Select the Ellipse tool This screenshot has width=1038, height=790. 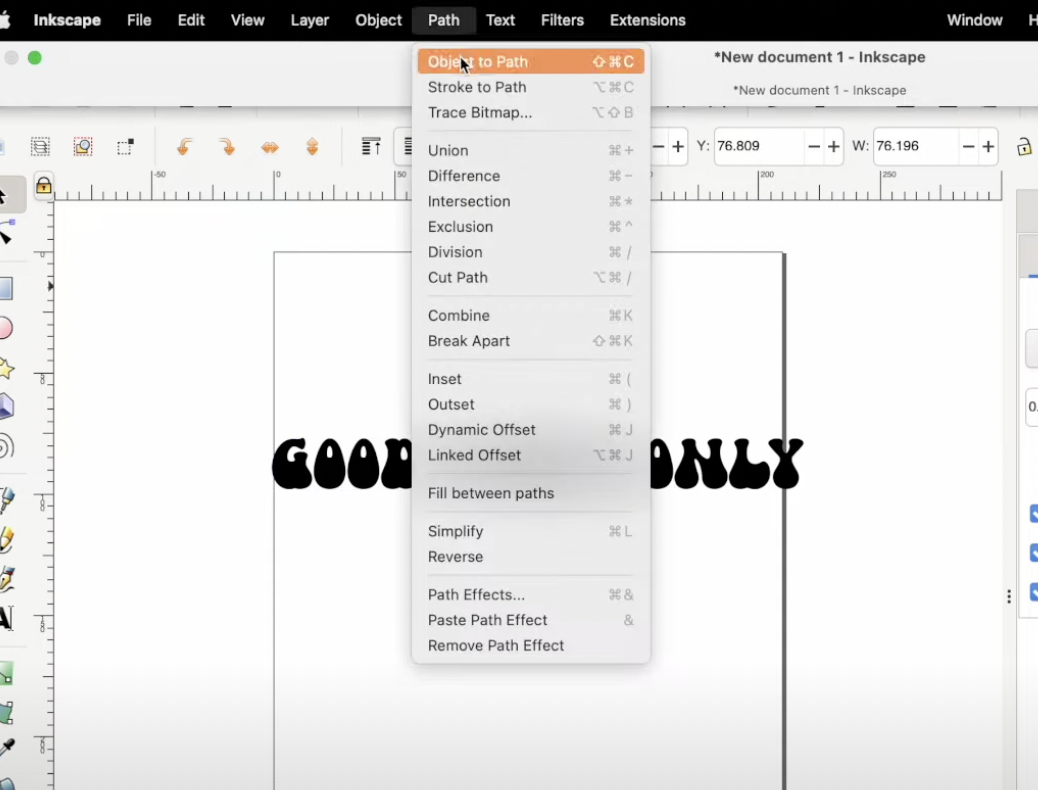pyautogui.click(x=13, y=324)
